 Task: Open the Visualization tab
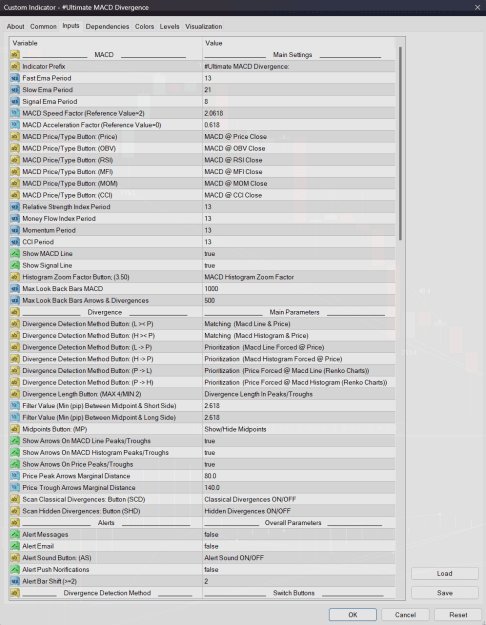click(x=204, y=26)
